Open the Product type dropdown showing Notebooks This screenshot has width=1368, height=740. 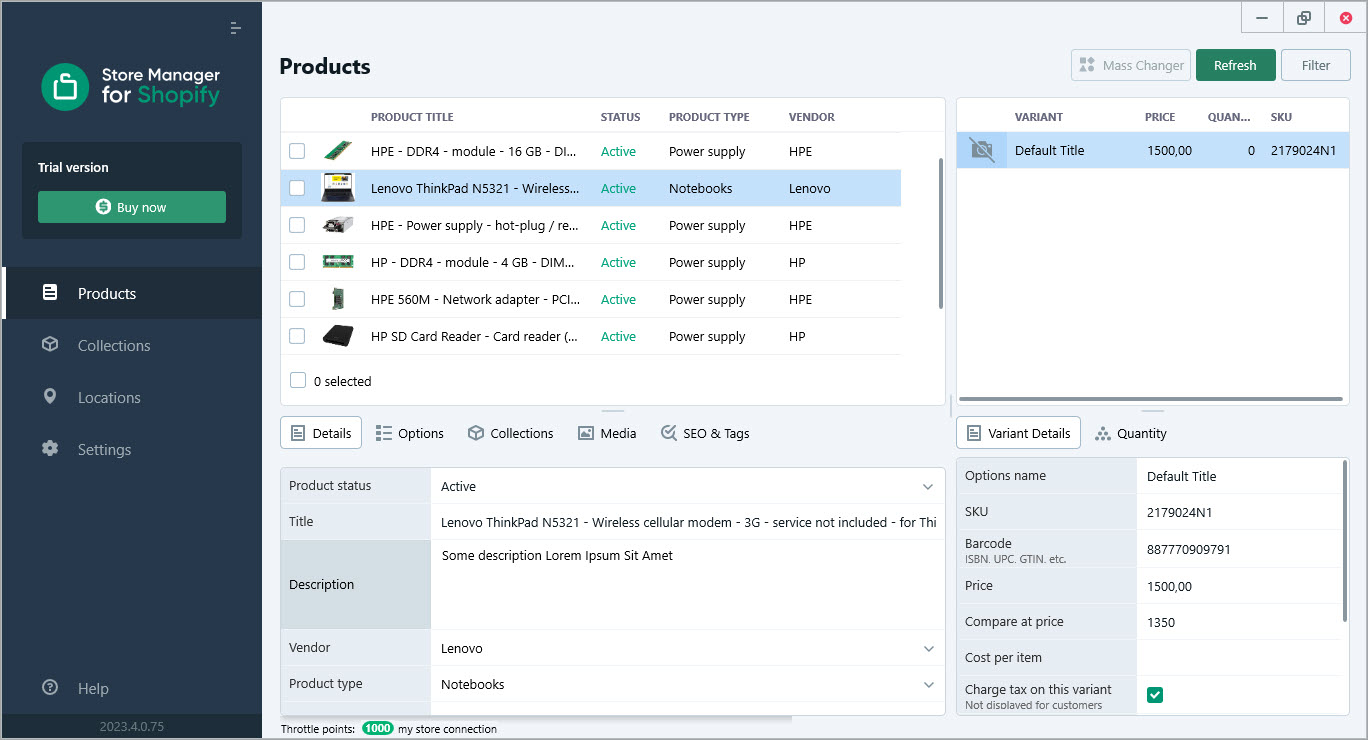[929, 684]
